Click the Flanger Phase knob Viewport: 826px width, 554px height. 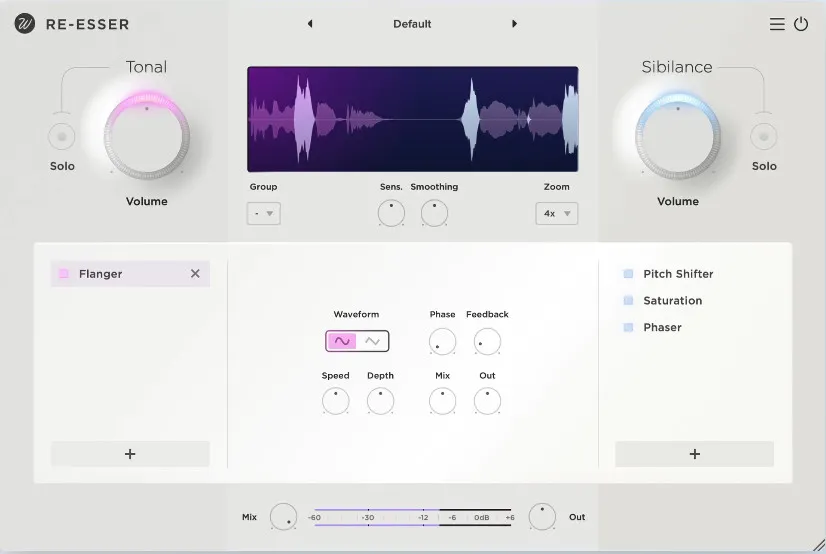(442, 341)
